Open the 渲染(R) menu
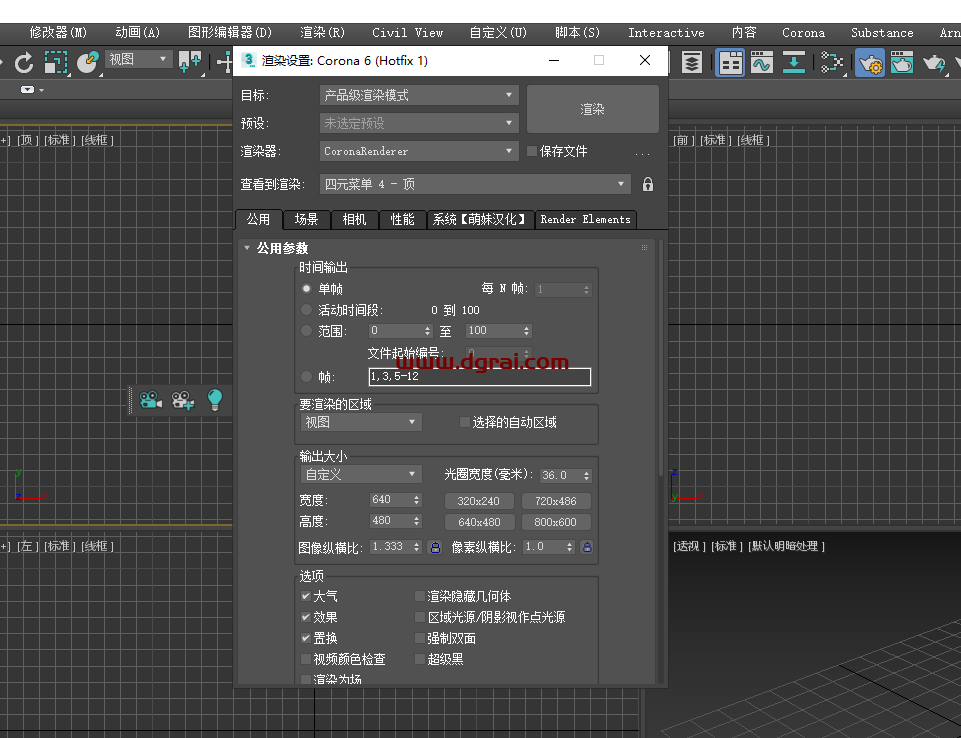This screenshot has height=738, width=961. click(x=322, y=32)
